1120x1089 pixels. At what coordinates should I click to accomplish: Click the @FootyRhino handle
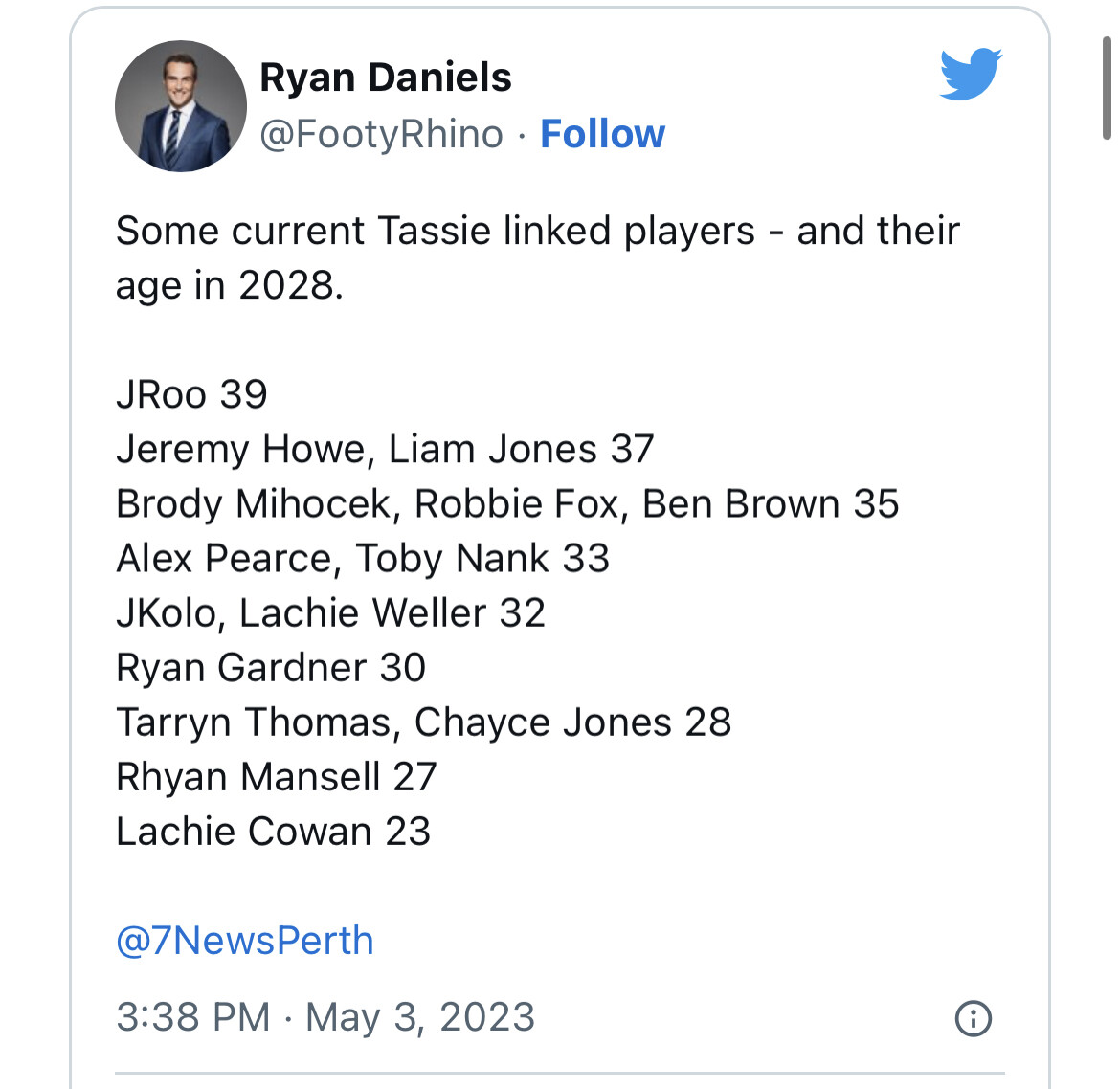381,134
